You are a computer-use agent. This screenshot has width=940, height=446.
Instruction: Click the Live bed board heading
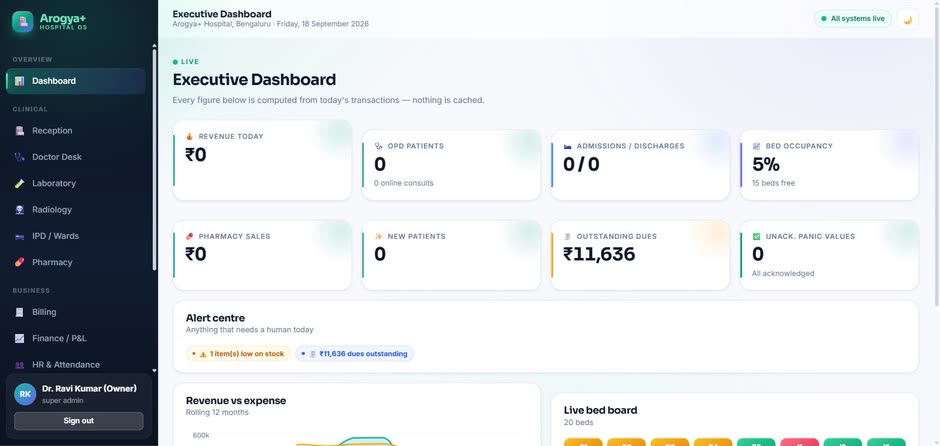point(600,411)
